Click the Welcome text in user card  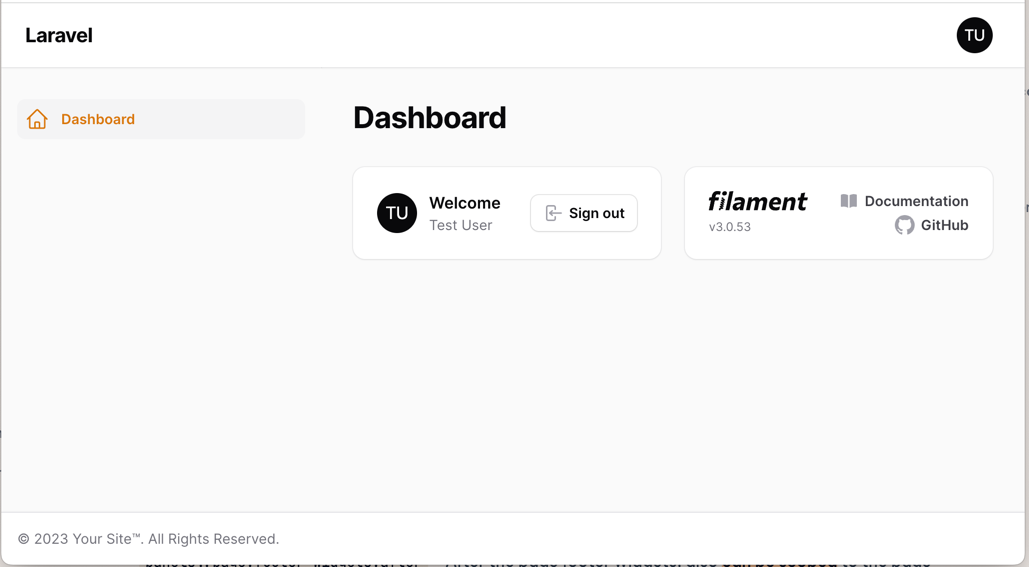point(465,203)
